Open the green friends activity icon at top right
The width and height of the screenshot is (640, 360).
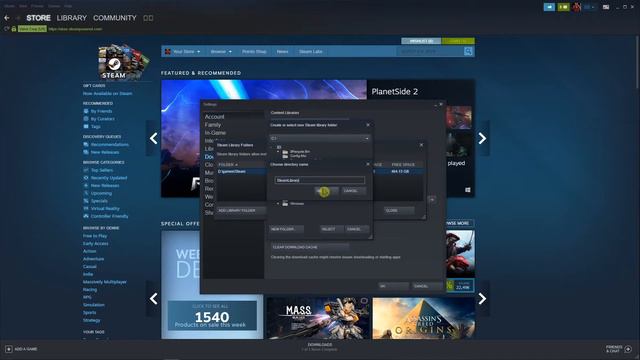(x=564, y=7)
